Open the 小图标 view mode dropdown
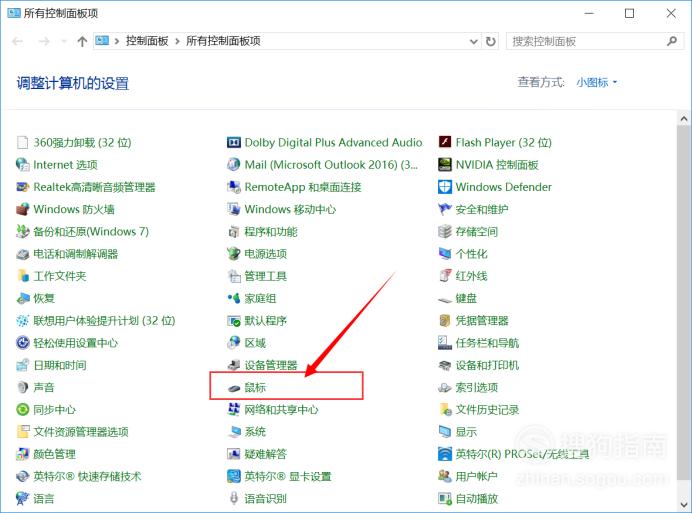Image resolution: width=692 pixels, height=513 pixels. [596, 83]
